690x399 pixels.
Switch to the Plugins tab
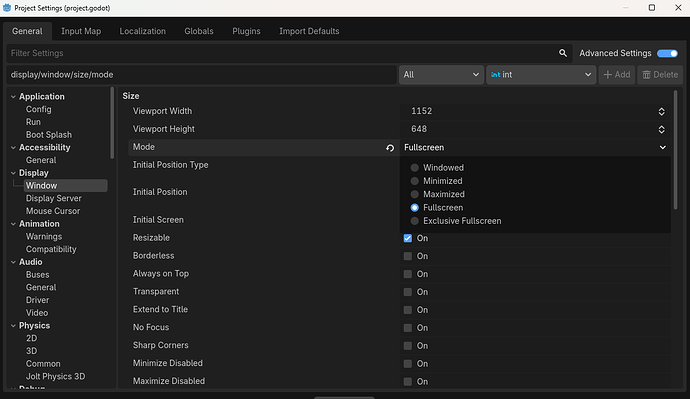[246, 31]
